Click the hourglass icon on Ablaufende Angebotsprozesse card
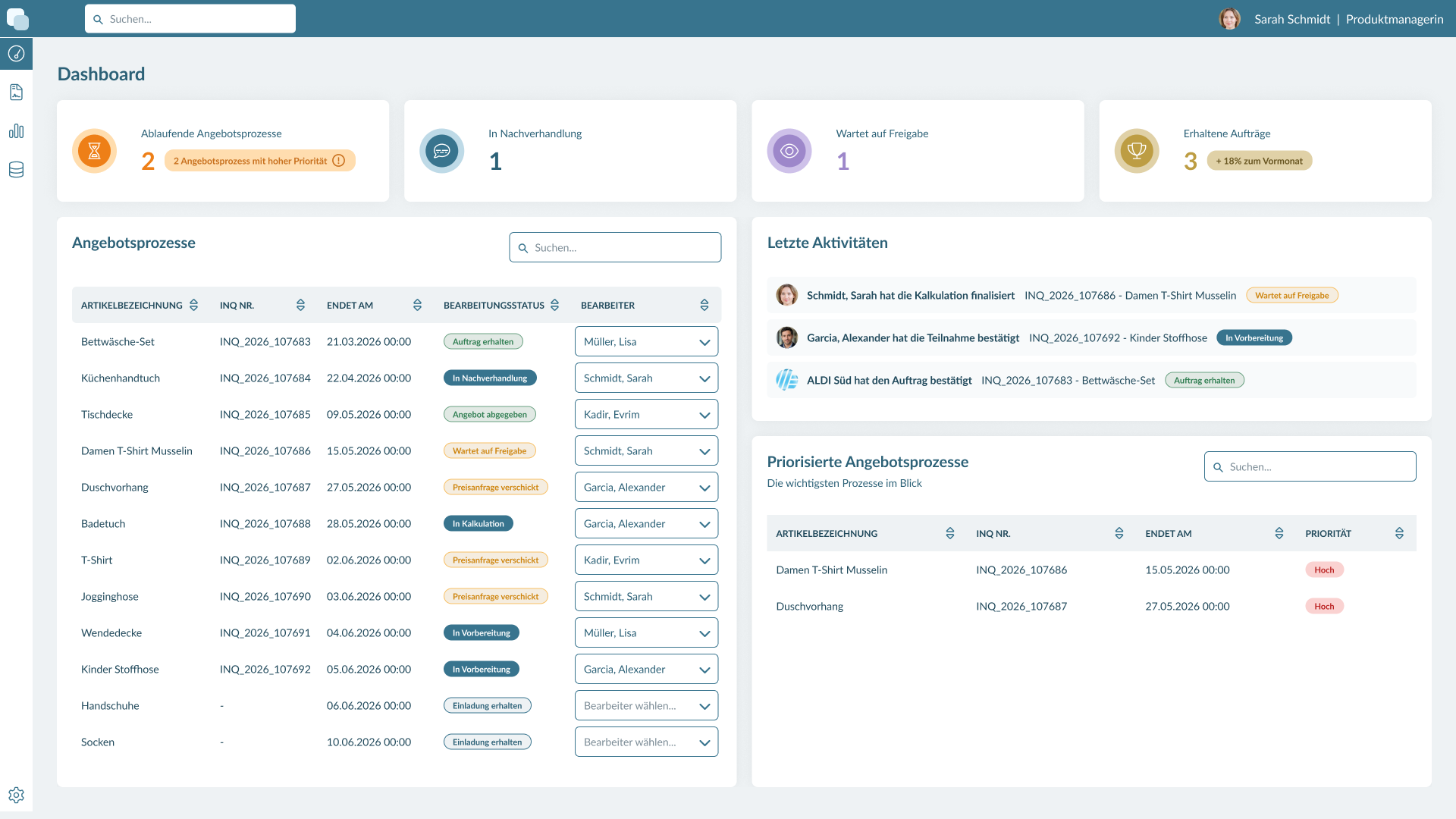The width and height of the screenshot is (1456, 819). click(x=95, y=151)
